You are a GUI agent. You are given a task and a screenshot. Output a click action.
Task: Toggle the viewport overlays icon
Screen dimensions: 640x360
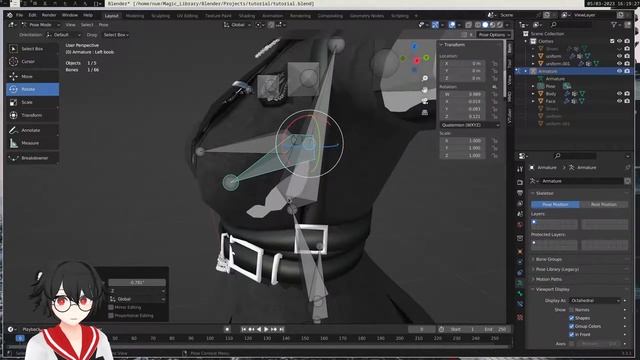coord(452,25)
